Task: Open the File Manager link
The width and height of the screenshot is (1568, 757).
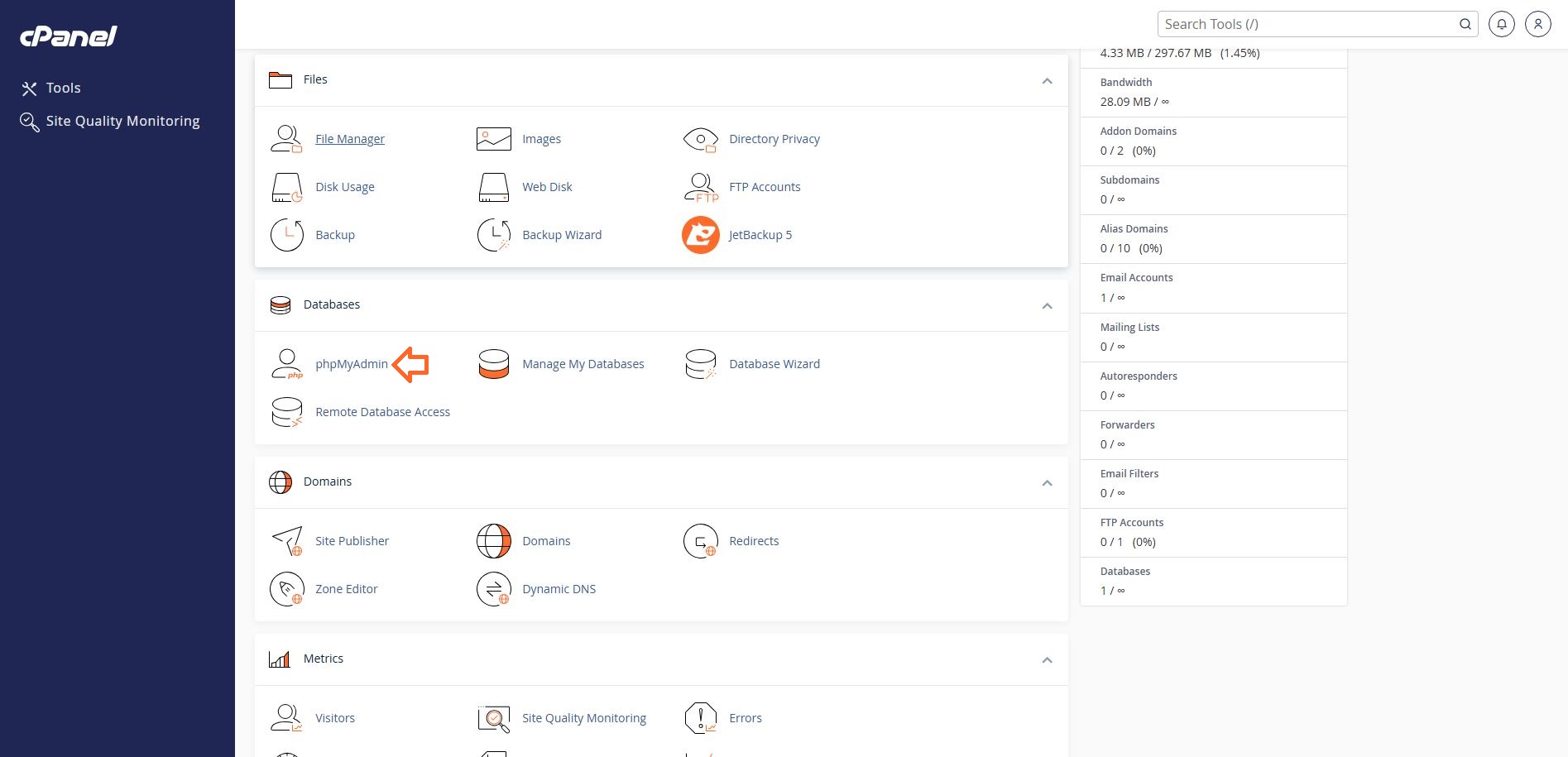Action: click(350, 139)
